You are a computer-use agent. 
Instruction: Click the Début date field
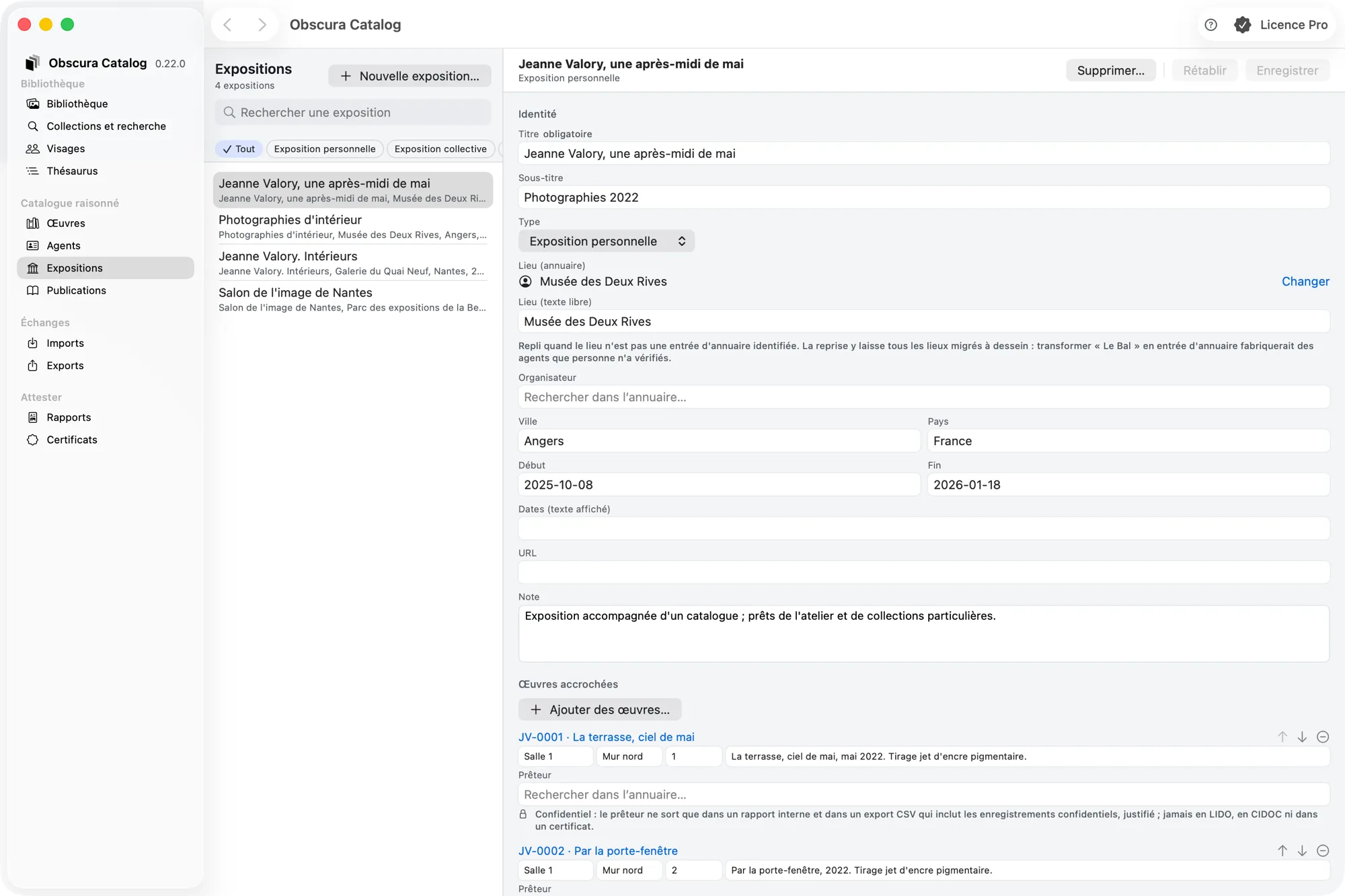pos(719,485)
